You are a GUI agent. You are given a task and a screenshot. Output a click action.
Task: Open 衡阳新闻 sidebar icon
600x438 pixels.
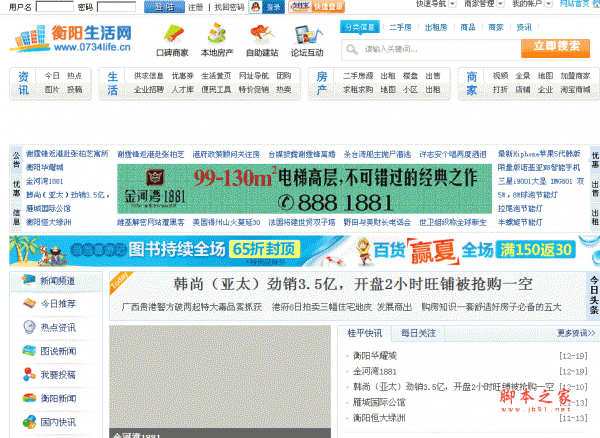[x=29, y=398]
